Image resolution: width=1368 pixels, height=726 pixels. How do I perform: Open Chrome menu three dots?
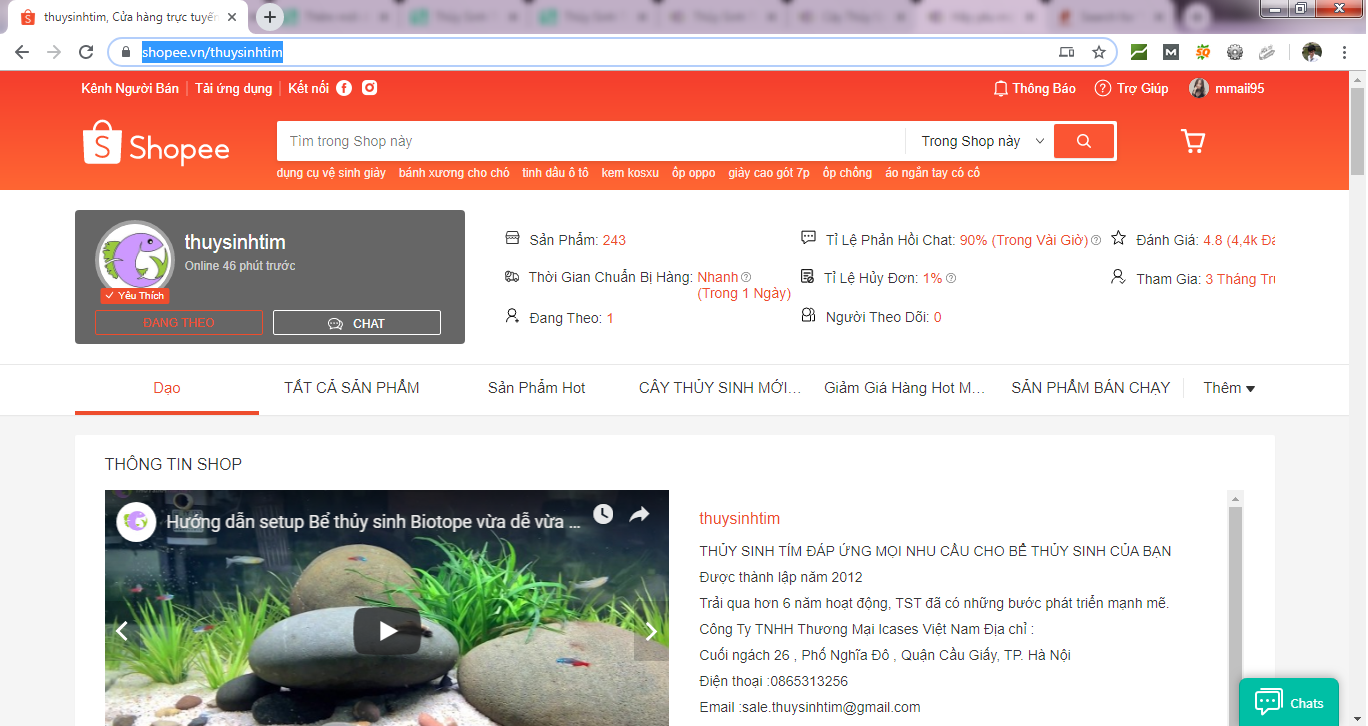point(1343,52)
